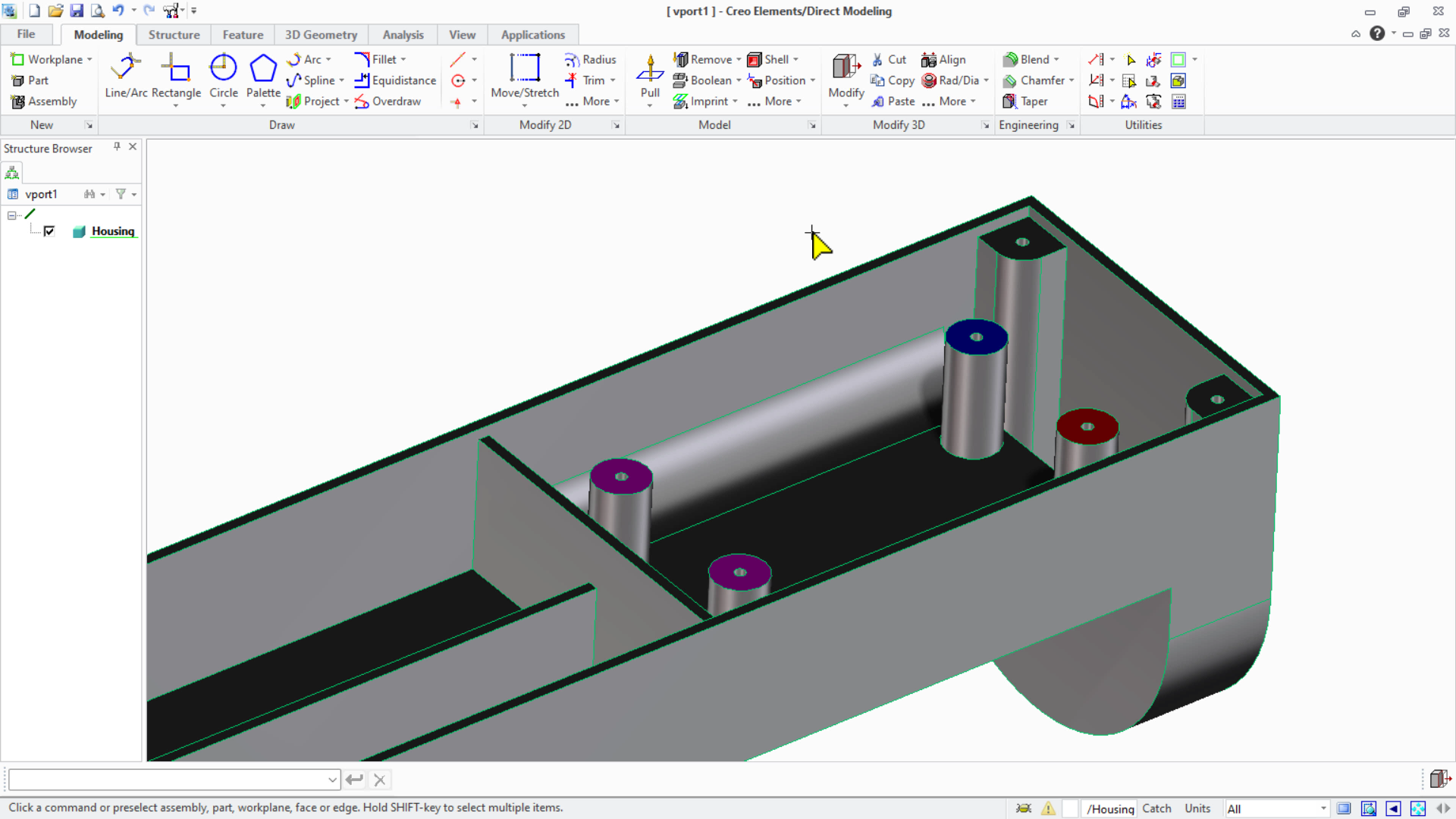Open the All selection filter combo box
This screenshot has height=819, width=1456.
1276,808
